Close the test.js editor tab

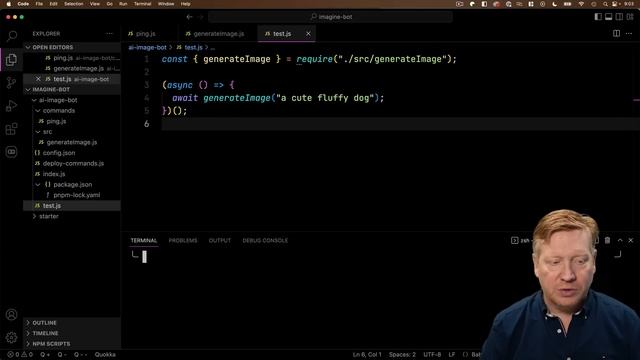pyautogui.click(x=308, y=33)
